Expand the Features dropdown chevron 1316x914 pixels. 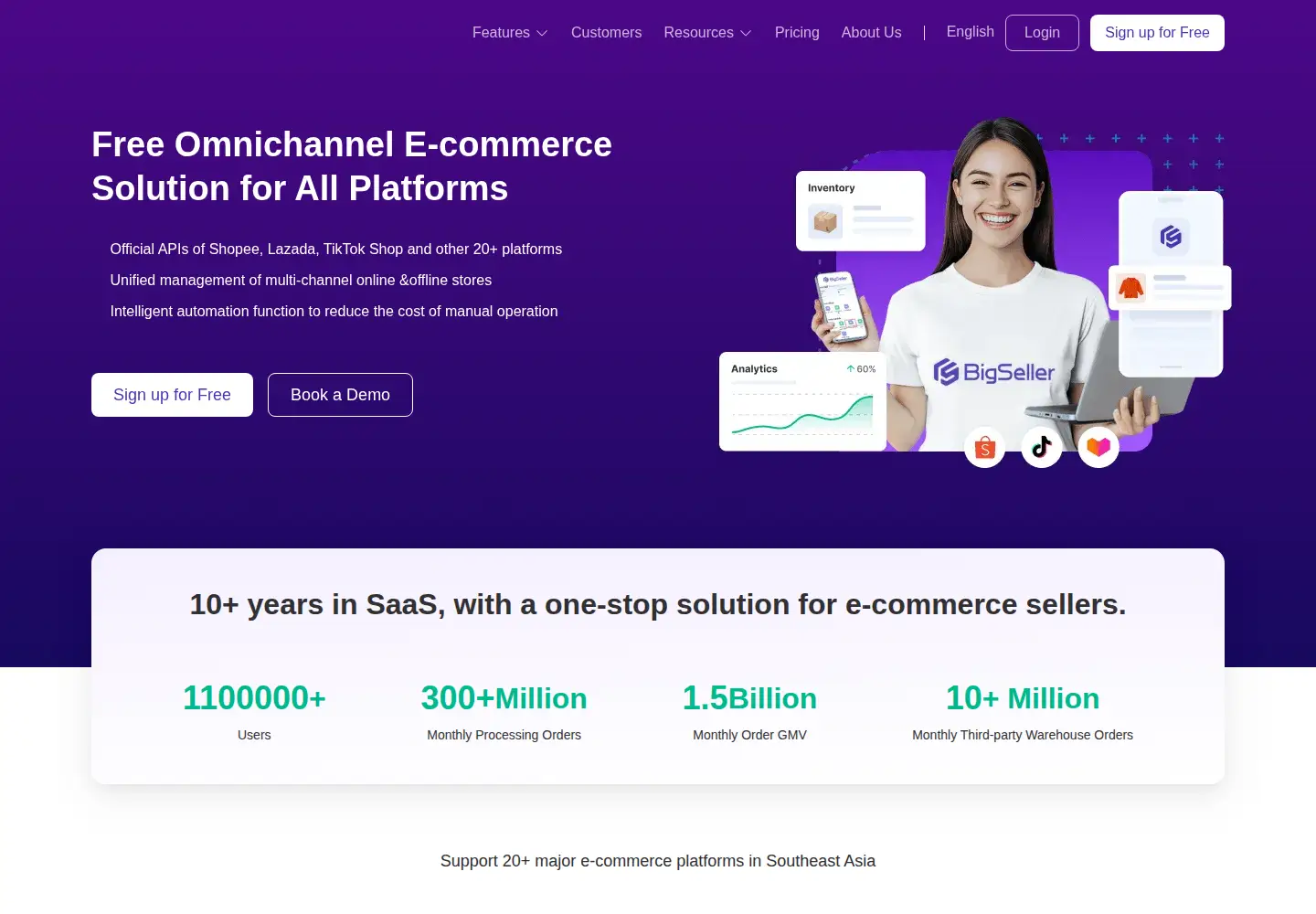(x=542, y=33)
